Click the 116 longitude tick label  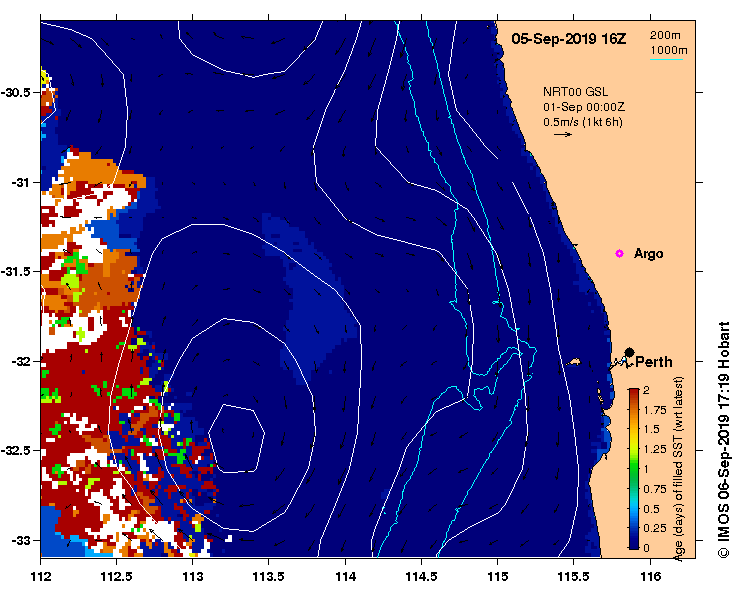650,576
